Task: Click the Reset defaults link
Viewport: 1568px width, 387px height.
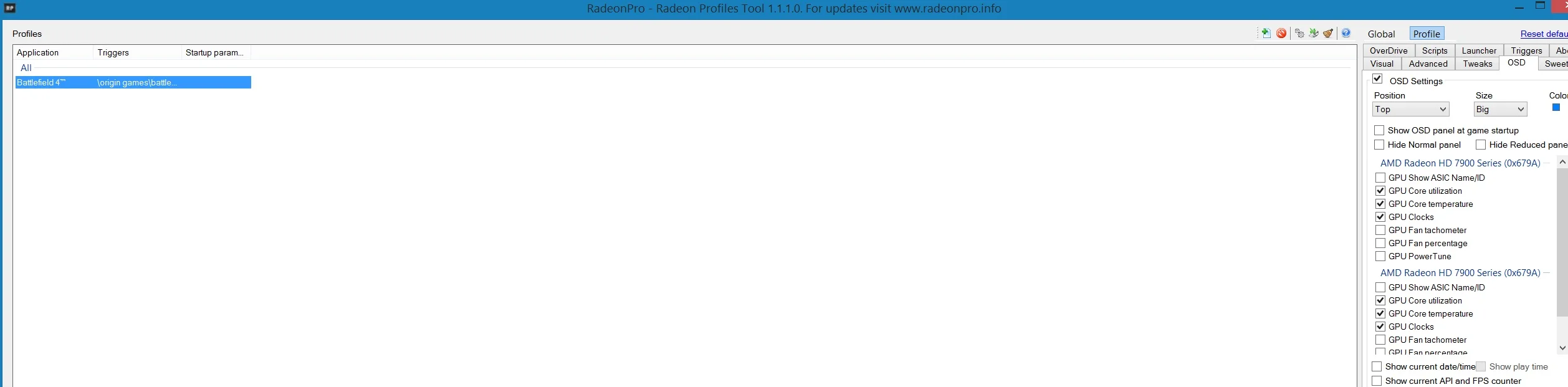Action: pos(1544,34)
